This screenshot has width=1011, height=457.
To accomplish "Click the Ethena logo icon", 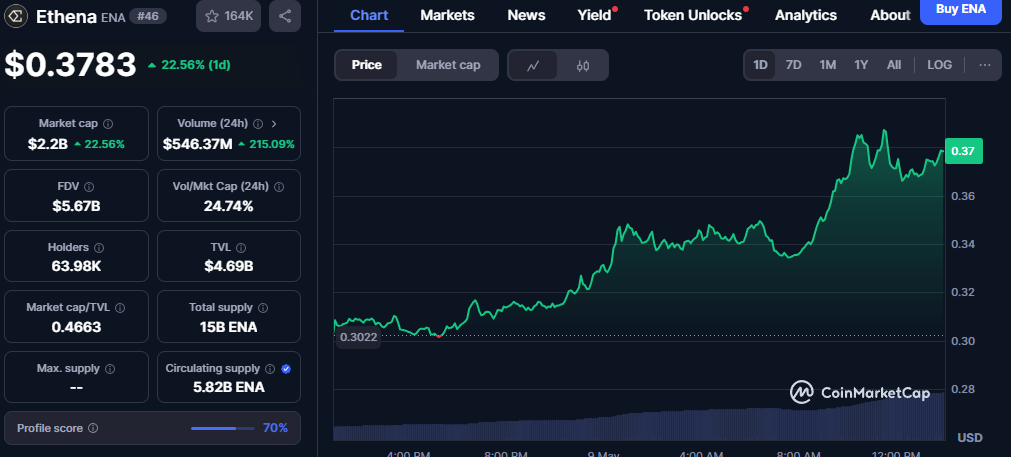I will point(17,16).
